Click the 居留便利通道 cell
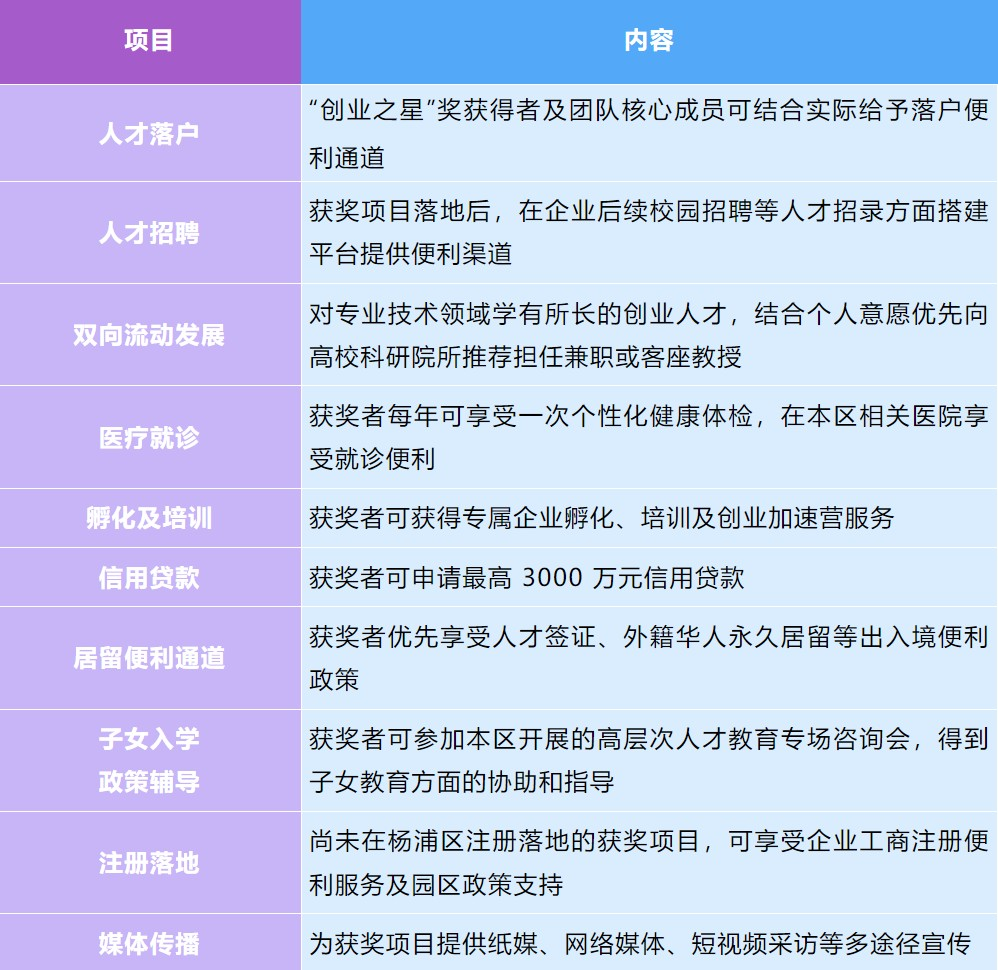This screenshot has height=970, width=998. (x=149, y=658)
